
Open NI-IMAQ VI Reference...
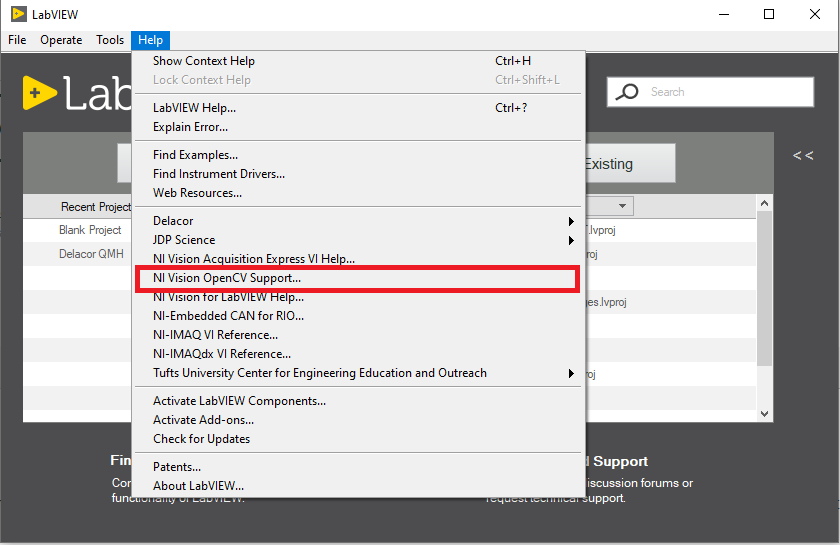(358, 335)
